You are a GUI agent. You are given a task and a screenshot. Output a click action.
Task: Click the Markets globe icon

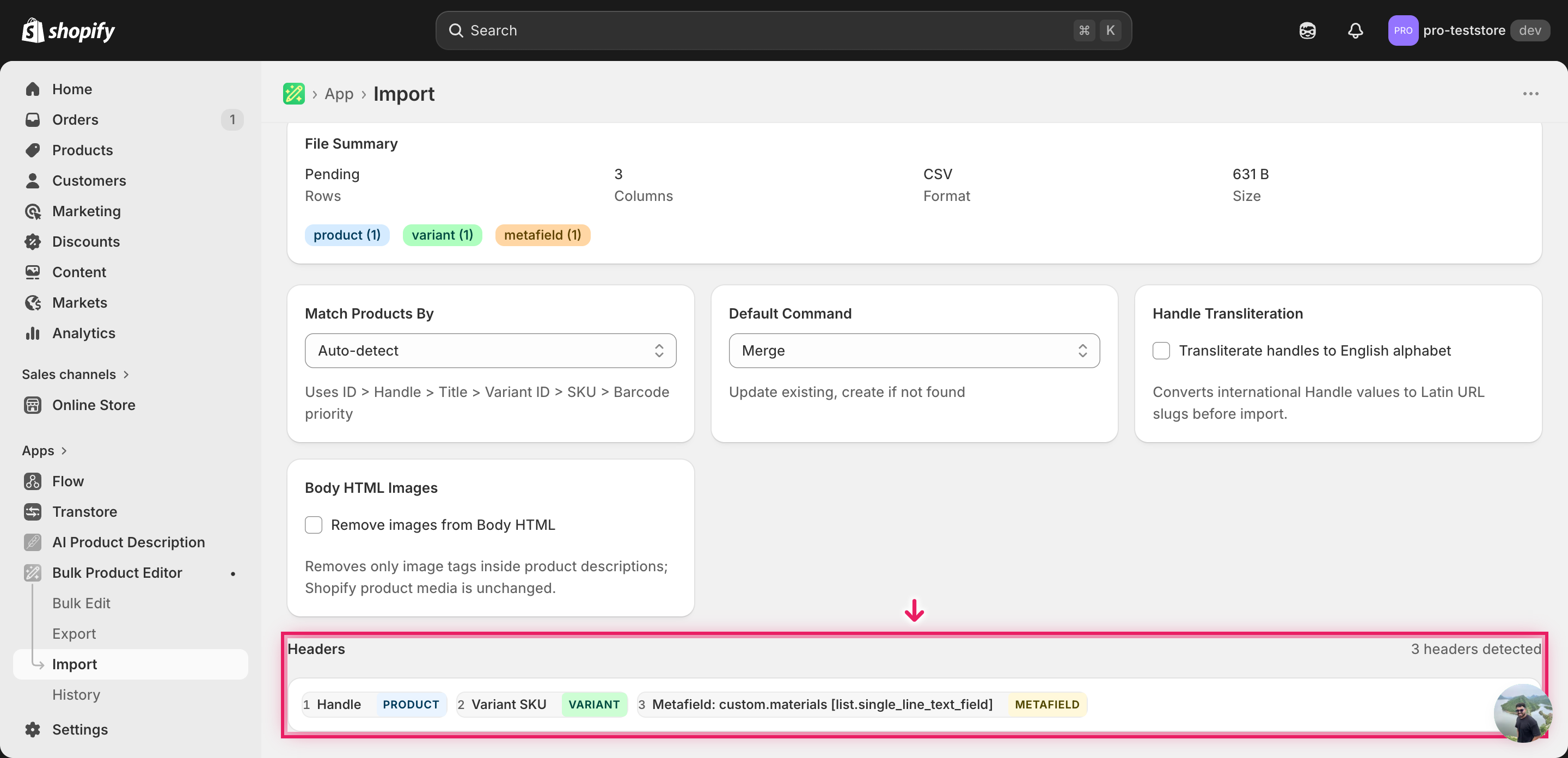33,303
